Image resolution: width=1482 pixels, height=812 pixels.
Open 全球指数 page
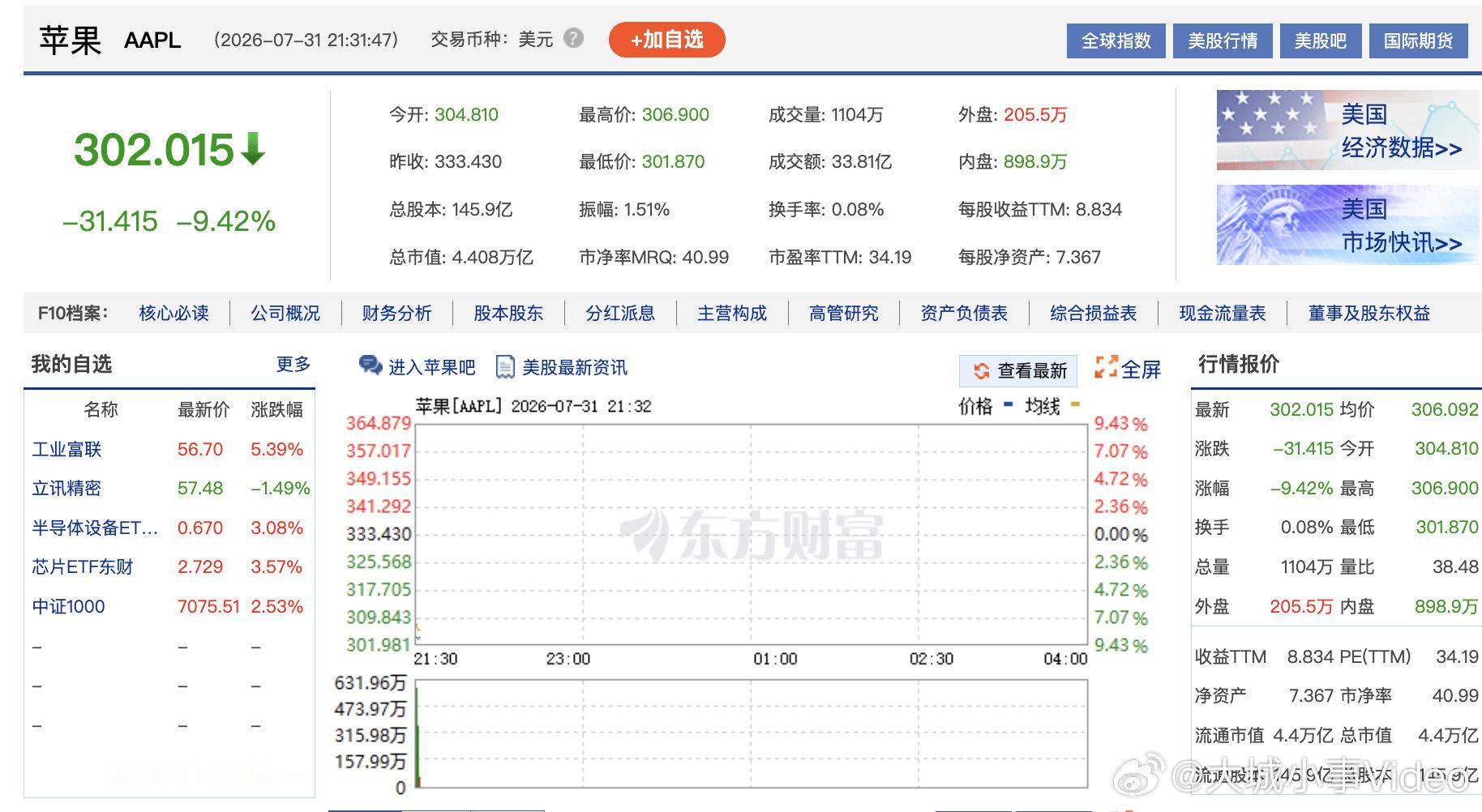click(x=1116, y=41)
